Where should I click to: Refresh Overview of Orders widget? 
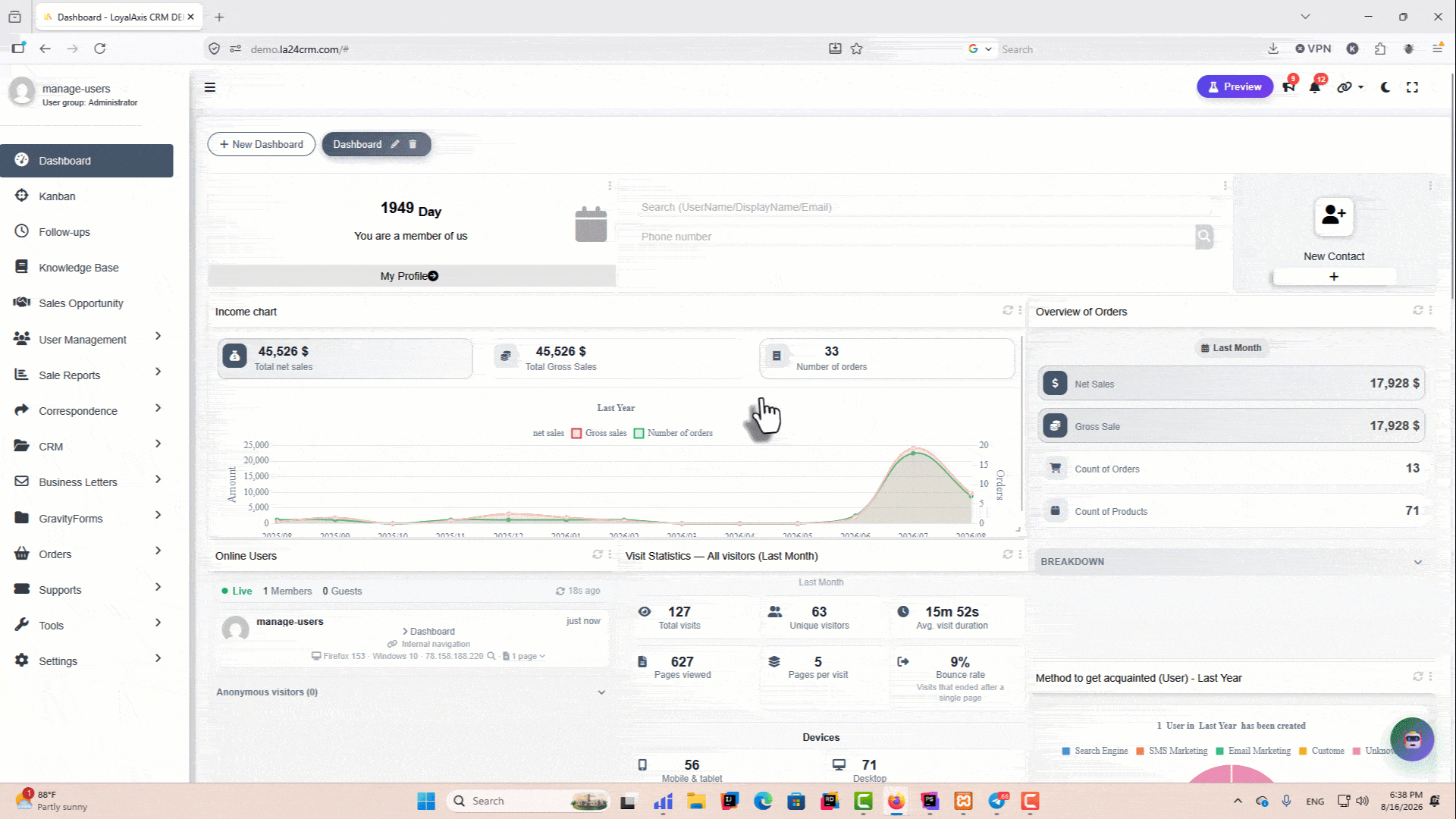tap(1417, 310)
